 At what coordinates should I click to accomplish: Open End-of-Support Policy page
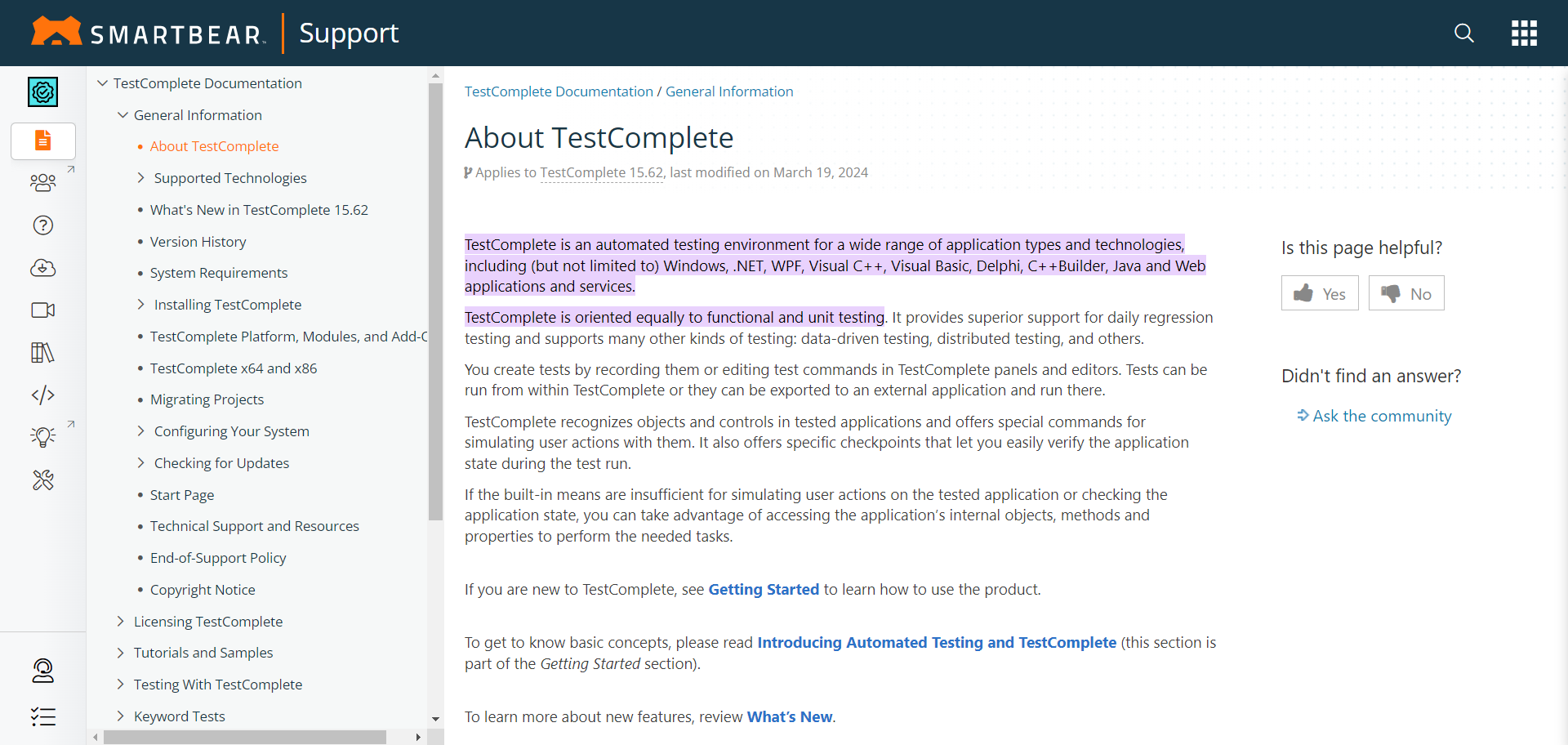(x=218, y=558)
